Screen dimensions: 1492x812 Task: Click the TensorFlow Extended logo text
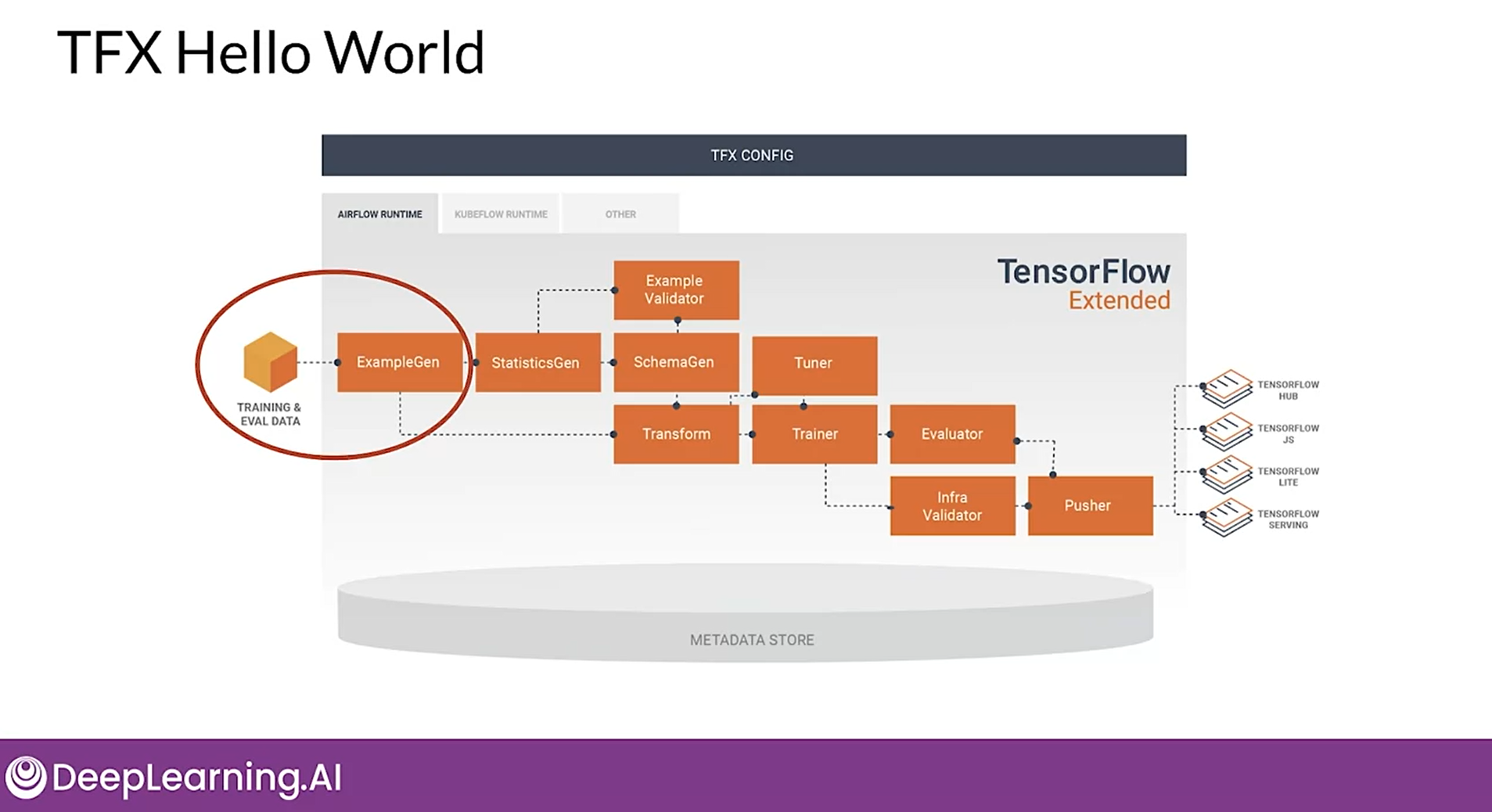coord(1084,285)
